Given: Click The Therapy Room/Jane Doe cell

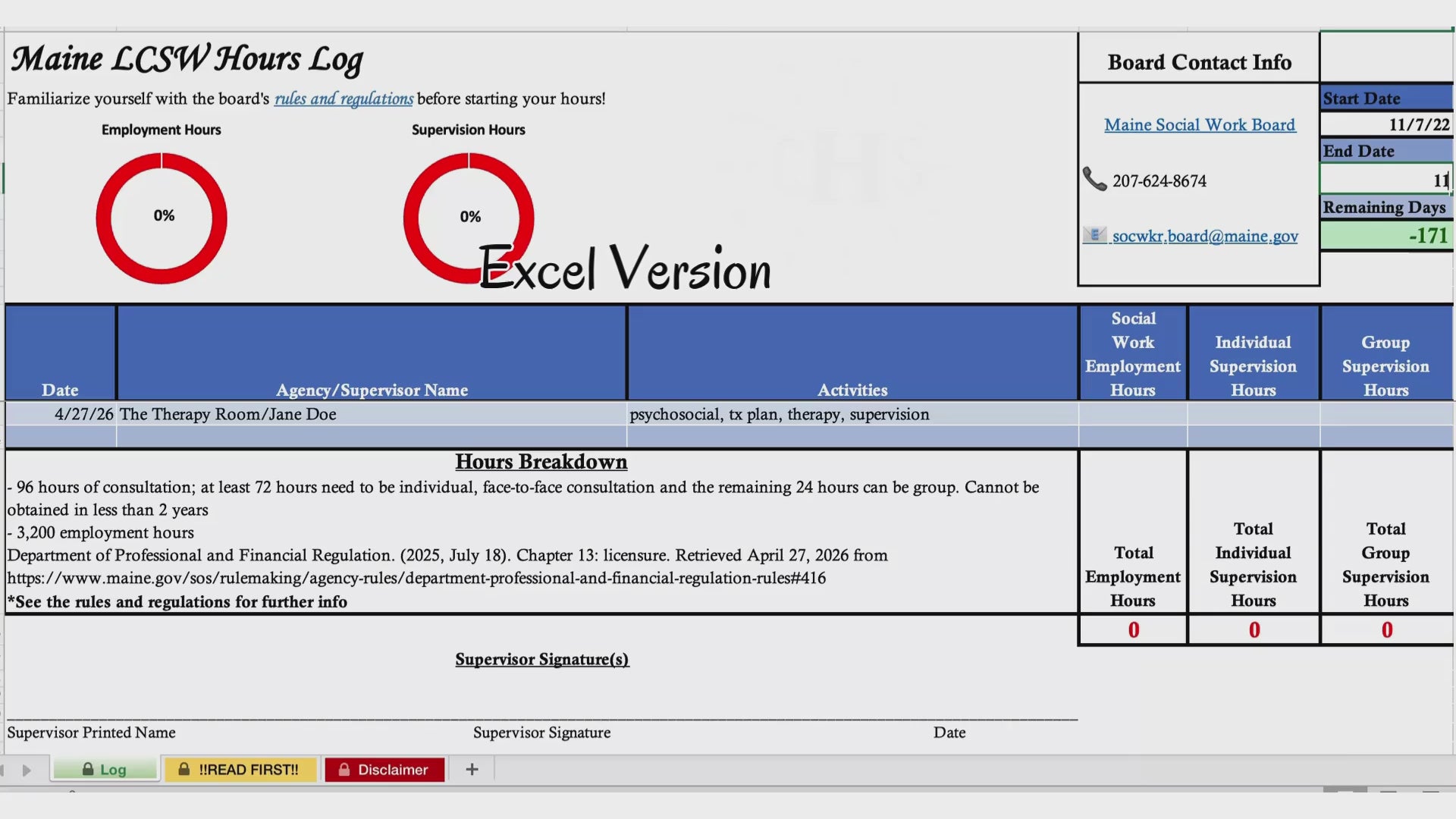Looking at the screenshot, I should click(372, 414).
